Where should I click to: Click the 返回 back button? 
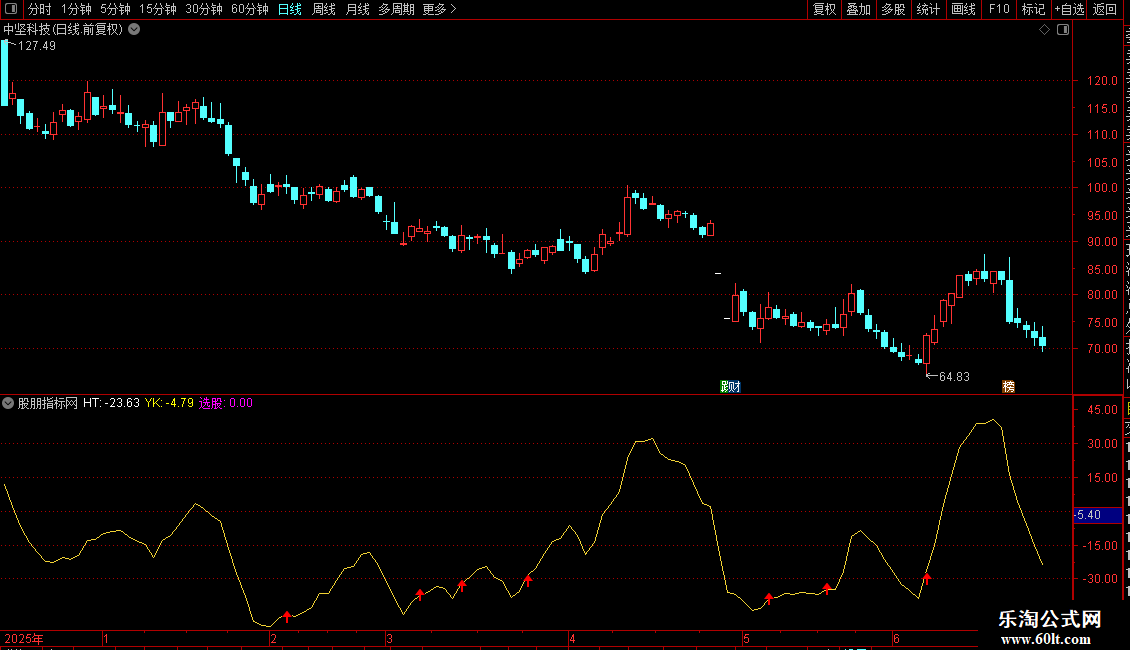[x=1104, y=9]
